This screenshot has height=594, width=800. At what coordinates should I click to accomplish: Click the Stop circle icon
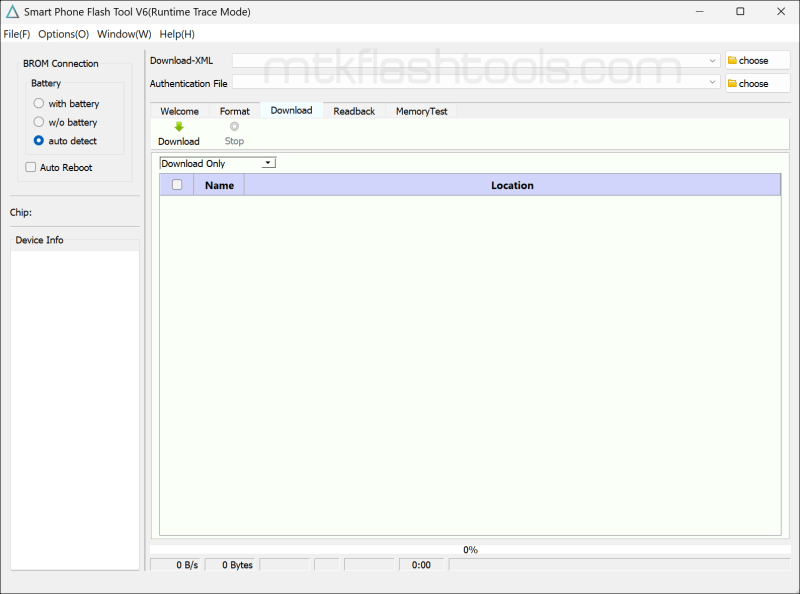(234, 126)
